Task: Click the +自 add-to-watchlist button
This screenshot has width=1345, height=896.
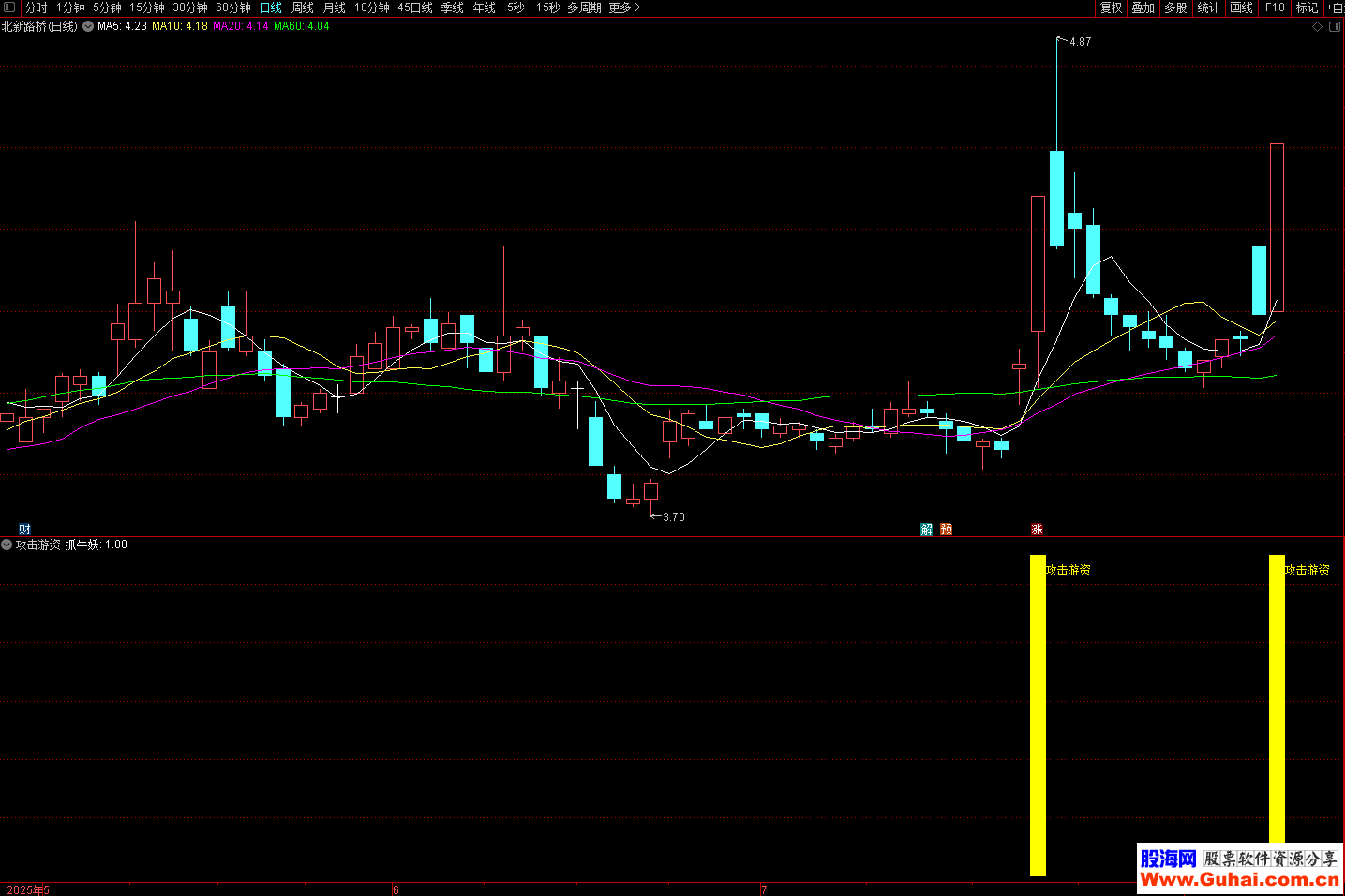Action: (x=1335, y=7)
